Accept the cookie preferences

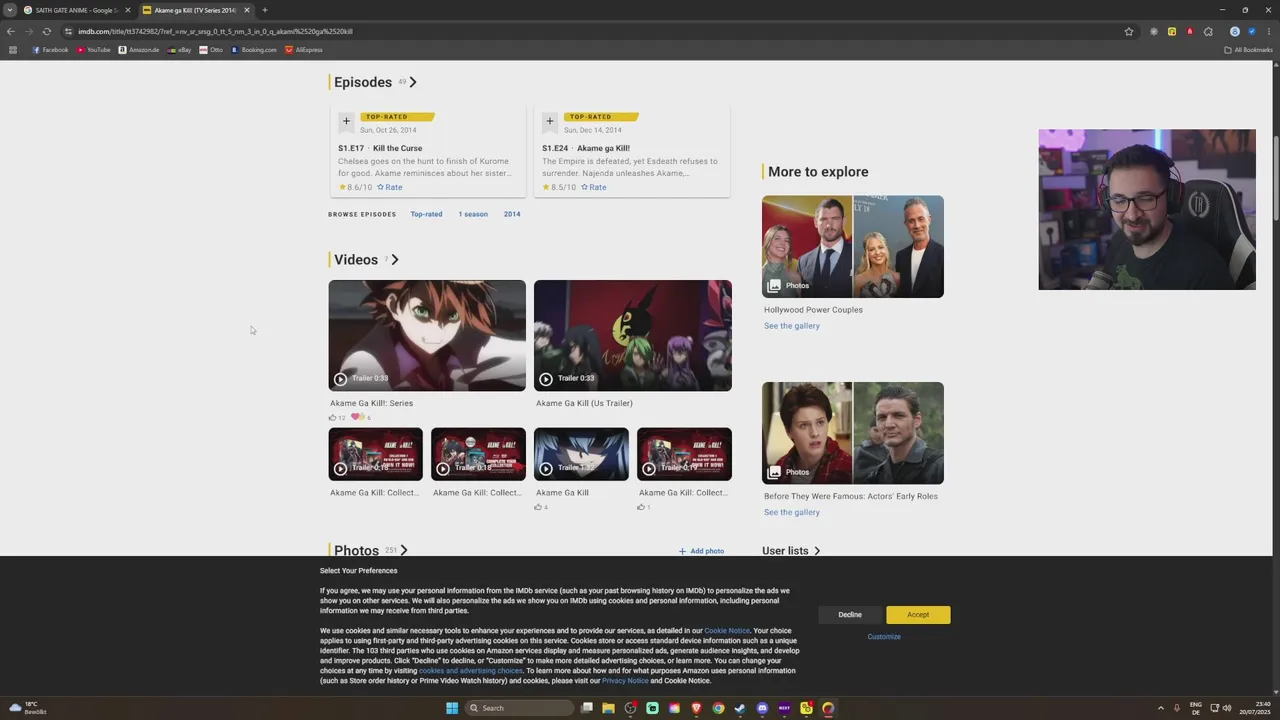918,615
